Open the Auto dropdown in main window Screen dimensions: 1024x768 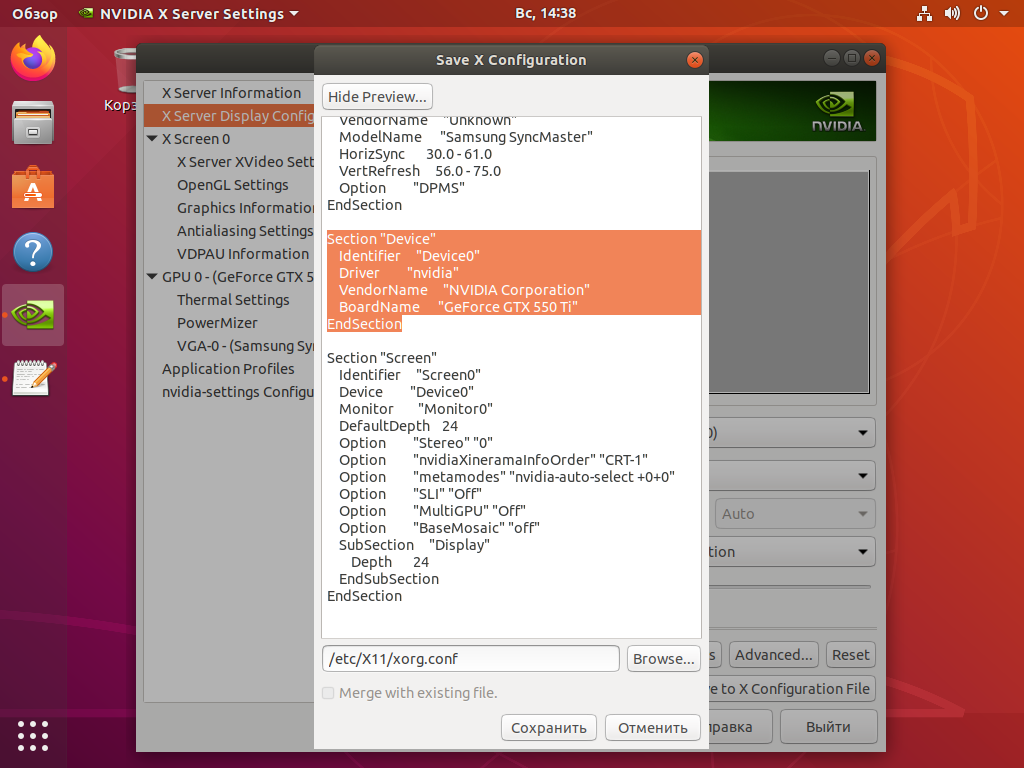[794, 514]
